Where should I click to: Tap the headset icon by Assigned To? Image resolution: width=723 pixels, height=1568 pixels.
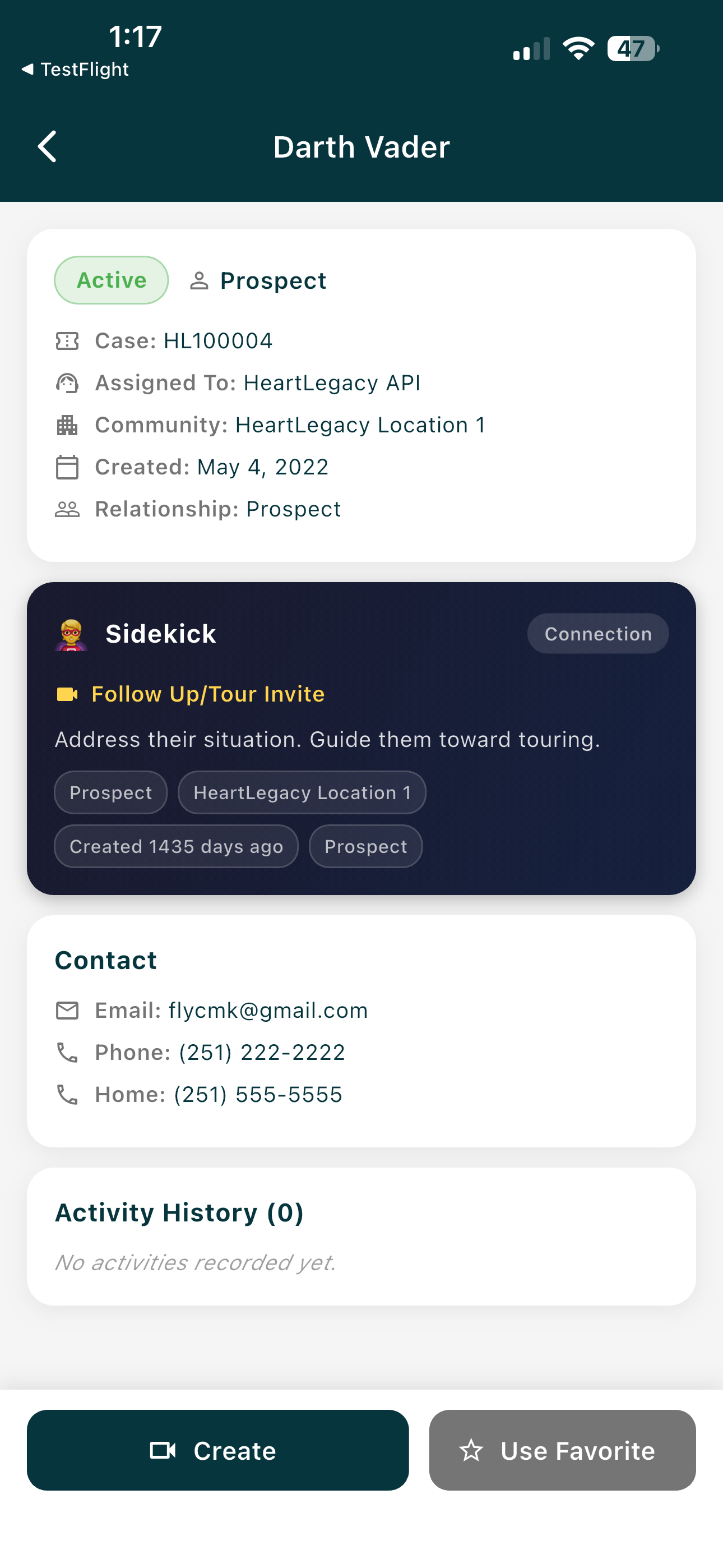point(67,383)
